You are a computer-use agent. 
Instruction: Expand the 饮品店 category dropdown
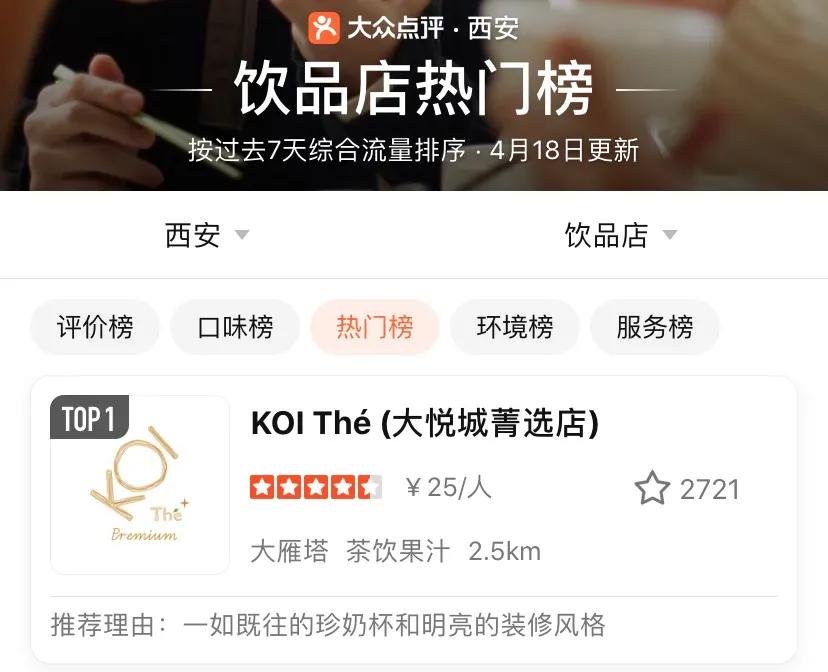620,235
